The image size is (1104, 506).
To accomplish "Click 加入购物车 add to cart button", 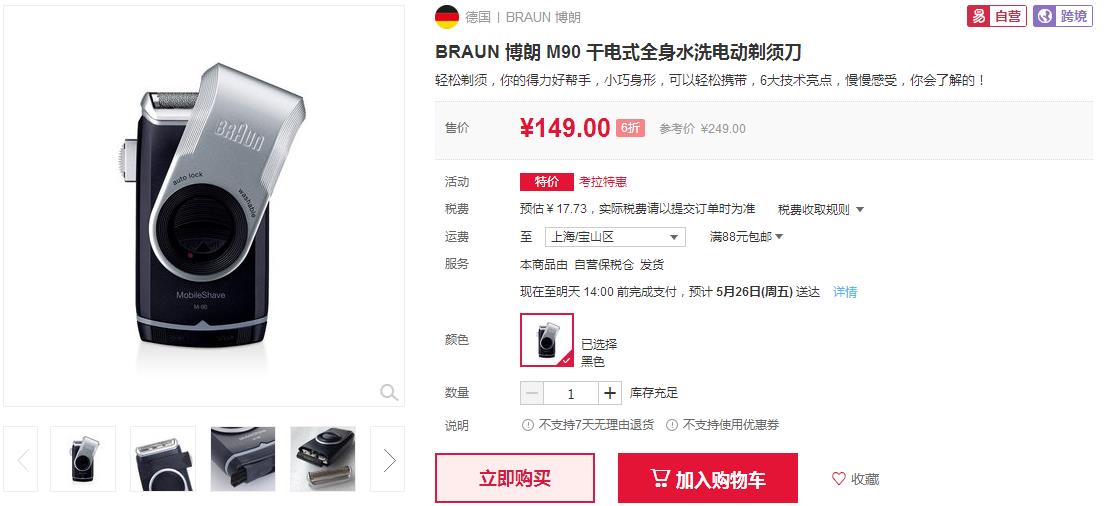I will point(708,478).
